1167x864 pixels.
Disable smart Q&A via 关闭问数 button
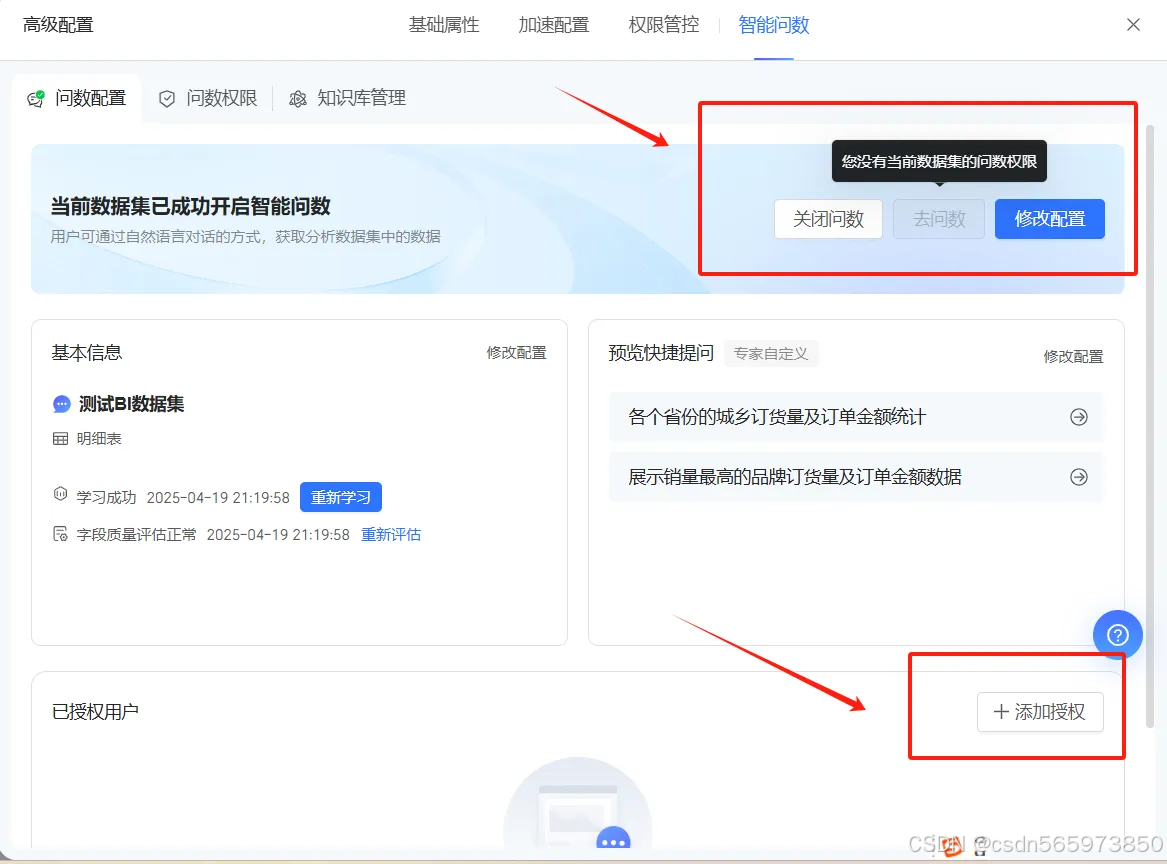tap(828, 218)
